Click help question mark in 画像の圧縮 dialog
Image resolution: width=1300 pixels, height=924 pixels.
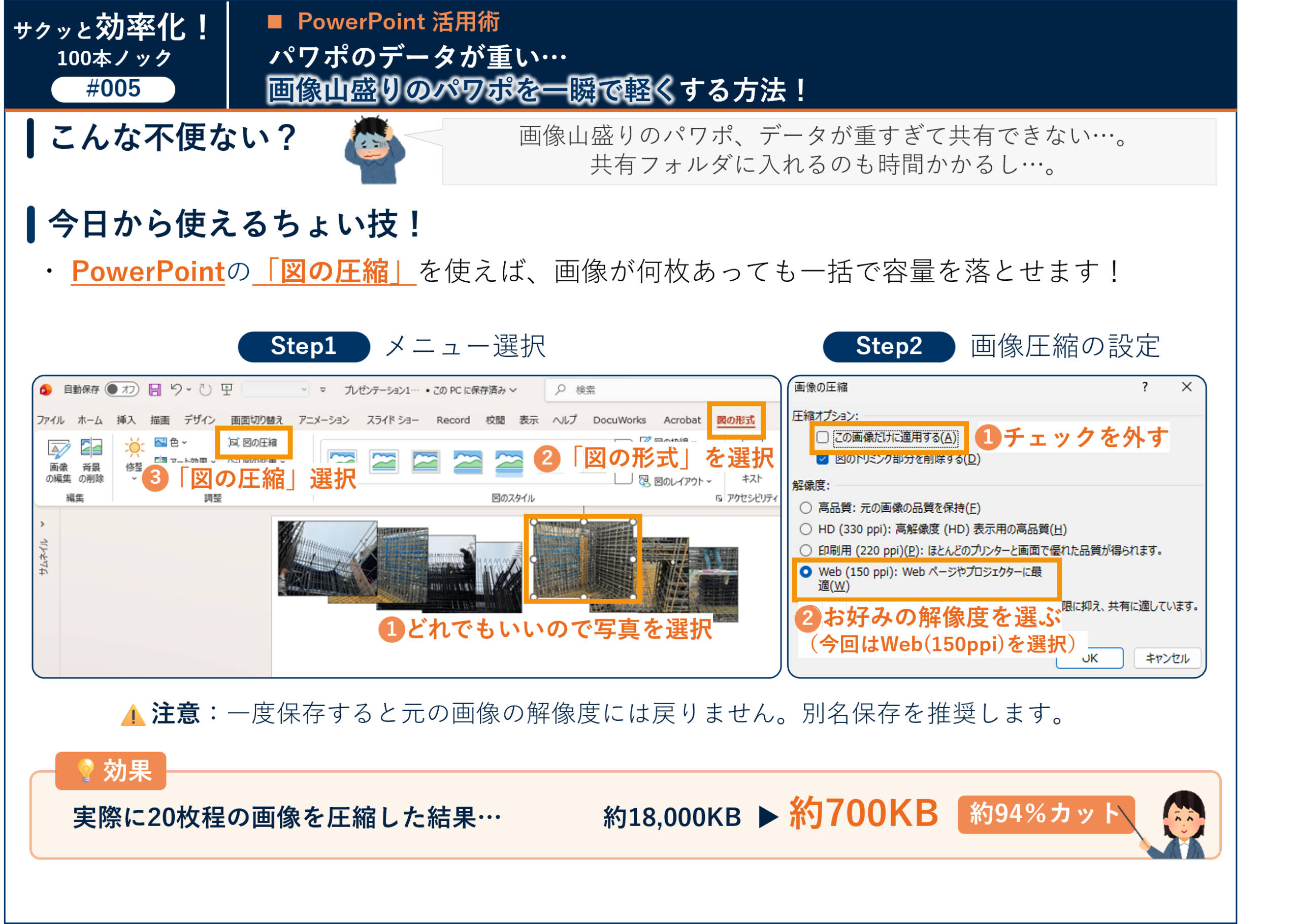[1145, 387]
